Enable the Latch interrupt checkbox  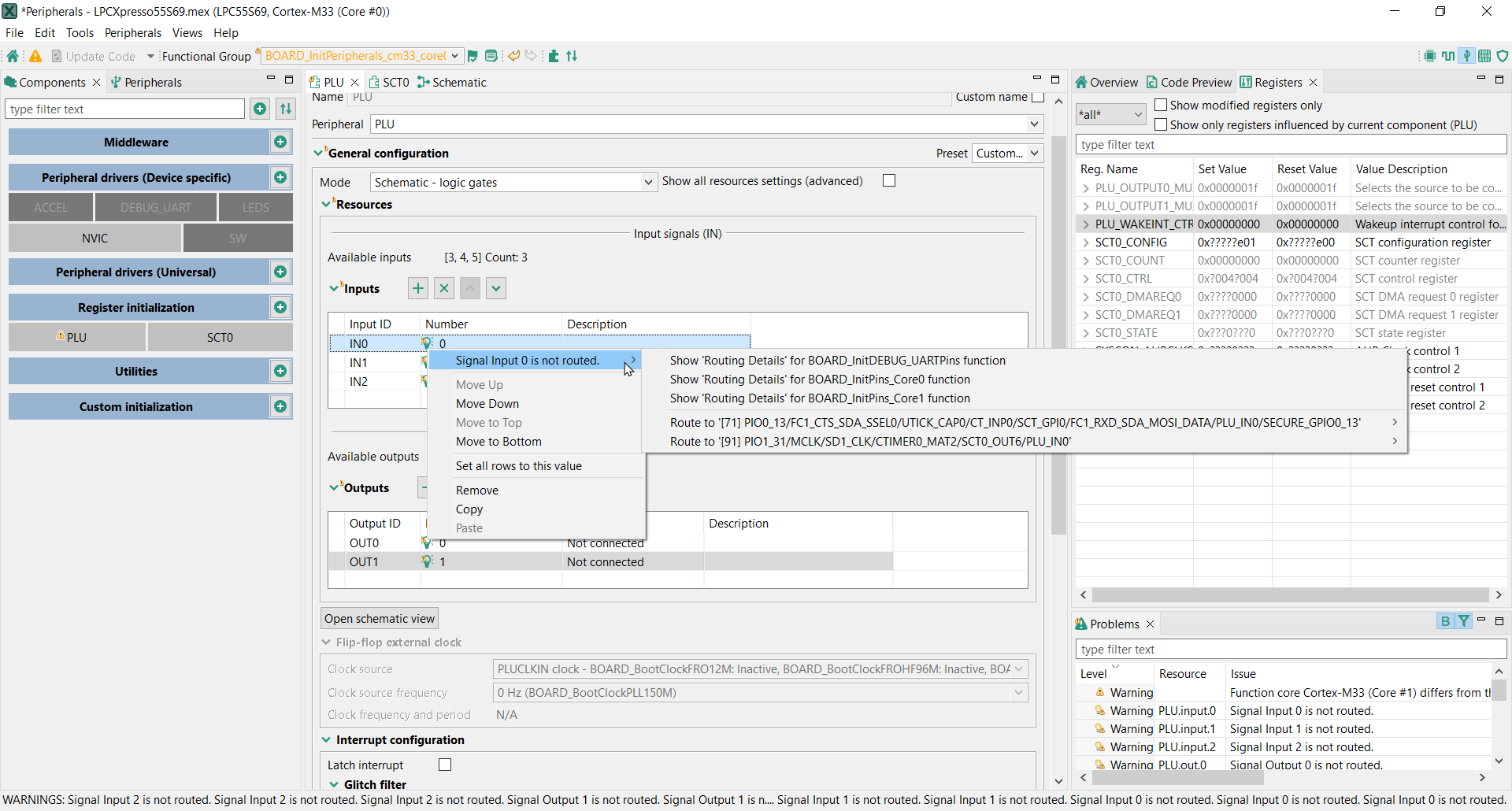445,765
